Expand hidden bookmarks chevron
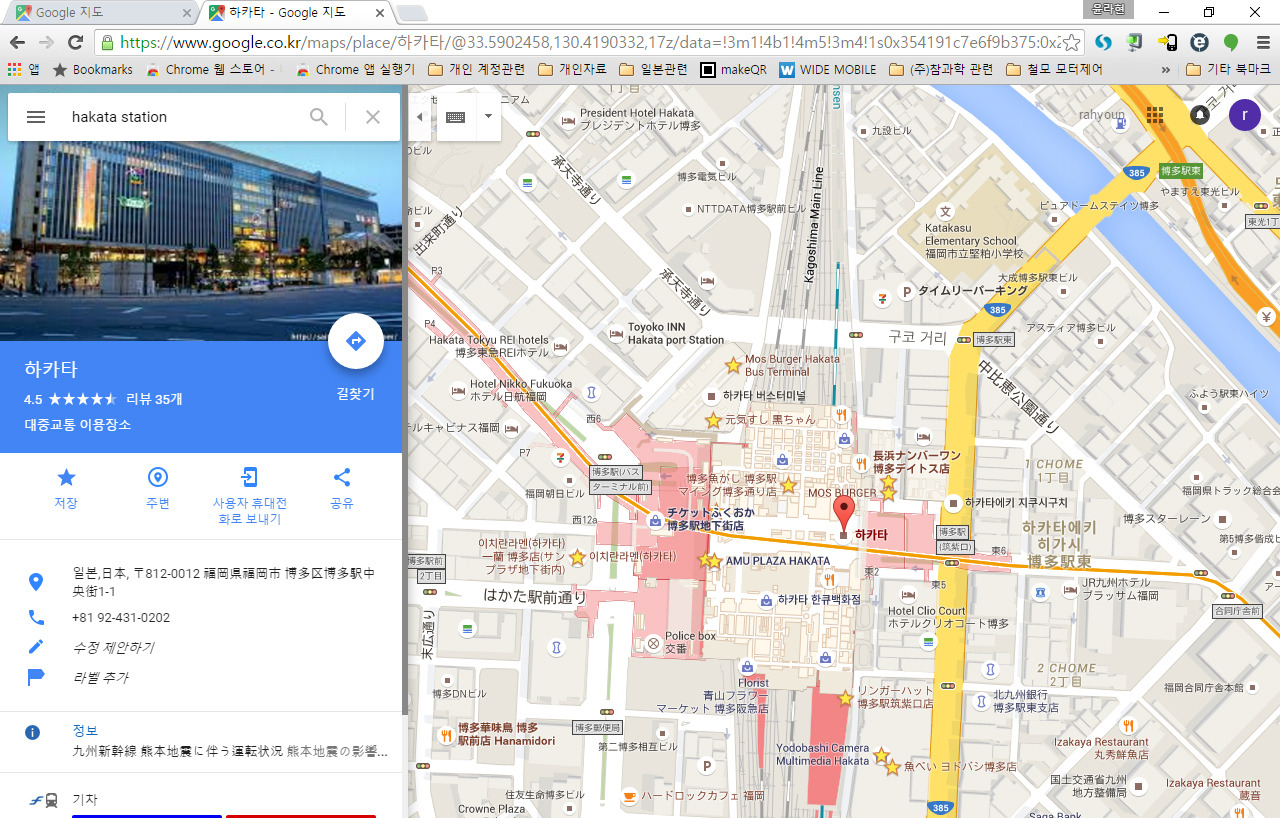 [x=1165, y=70]
